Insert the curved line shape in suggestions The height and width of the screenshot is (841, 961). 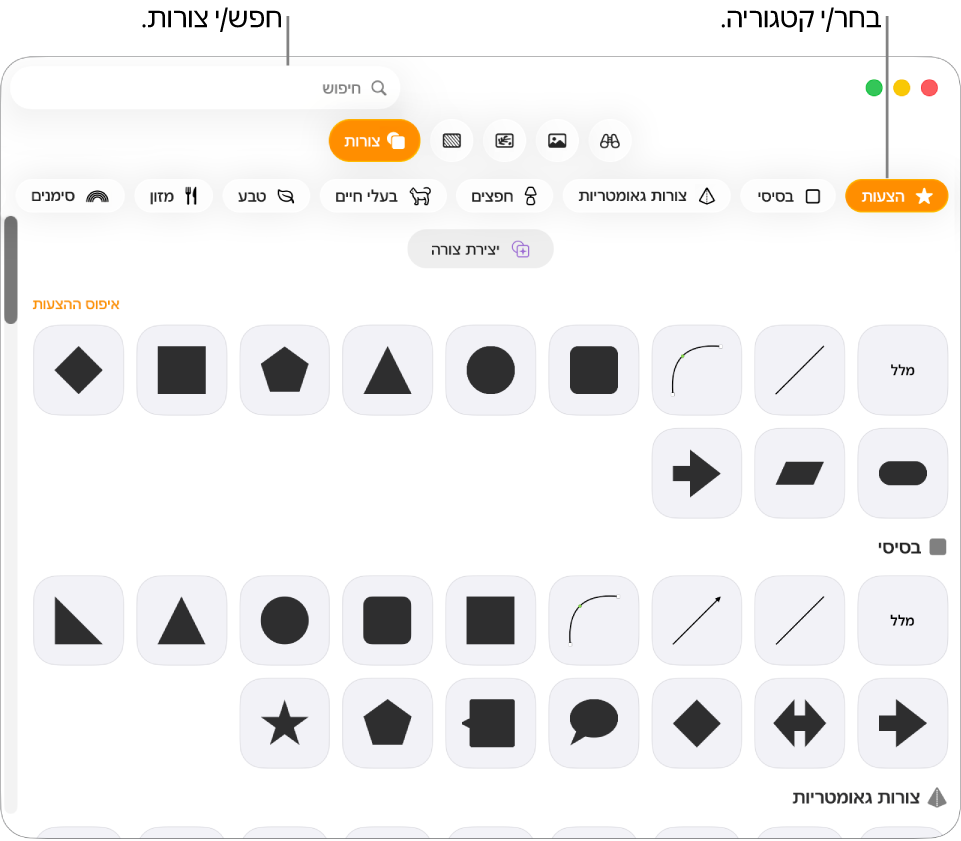696,370
